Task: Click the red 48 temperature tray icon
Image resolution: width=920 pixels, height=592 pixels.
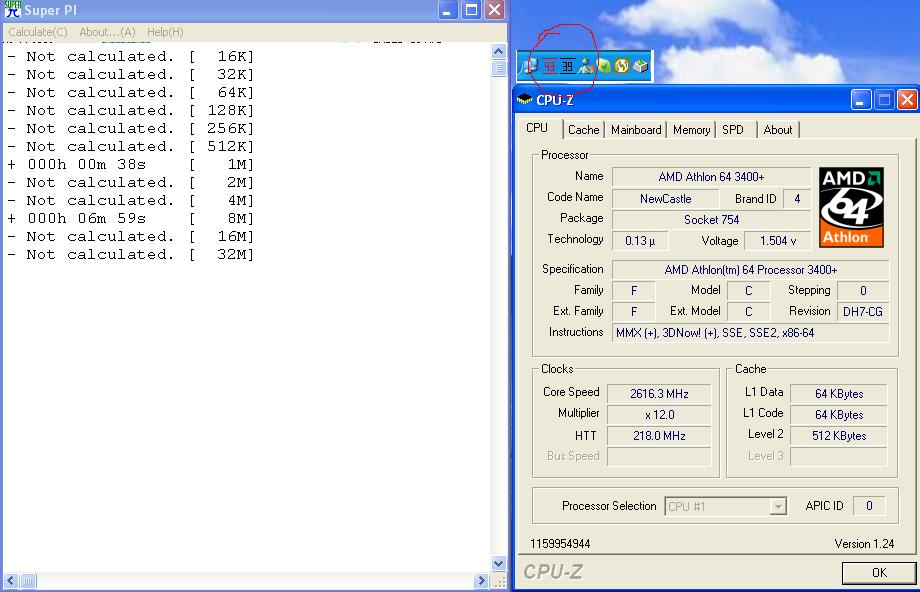Action: coord(549,66)
